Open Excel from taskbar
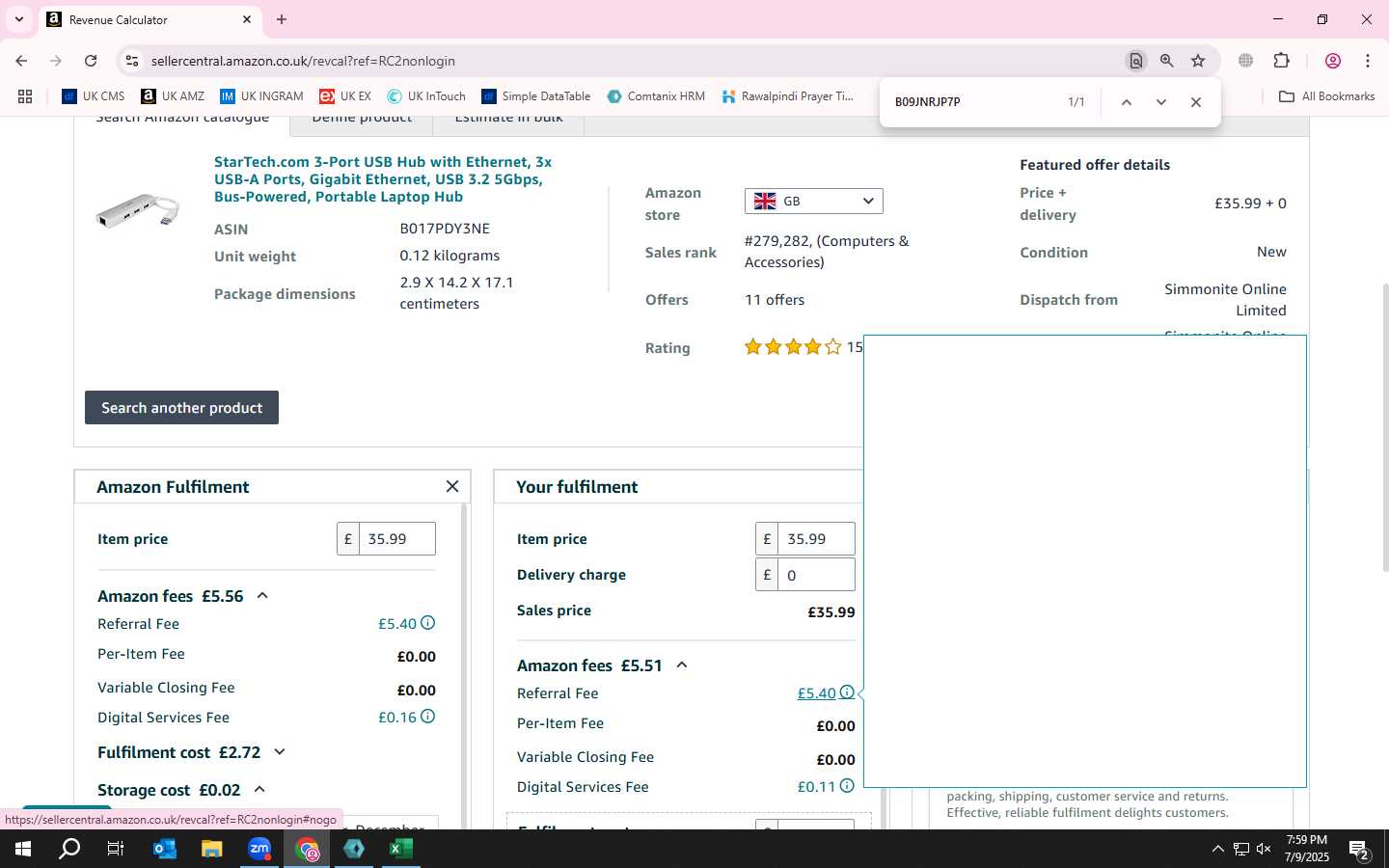Viewport: 1389px width, 868px height. tap(401, 849)
